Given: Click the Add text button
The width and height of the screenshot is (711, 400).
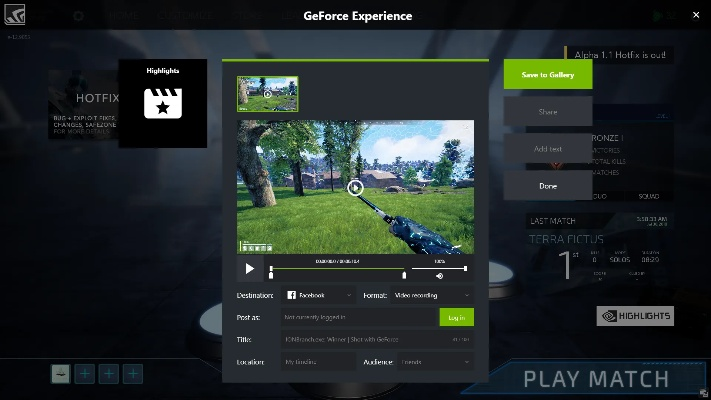Looking at the screenshot, I should click(x=547, y=149).
